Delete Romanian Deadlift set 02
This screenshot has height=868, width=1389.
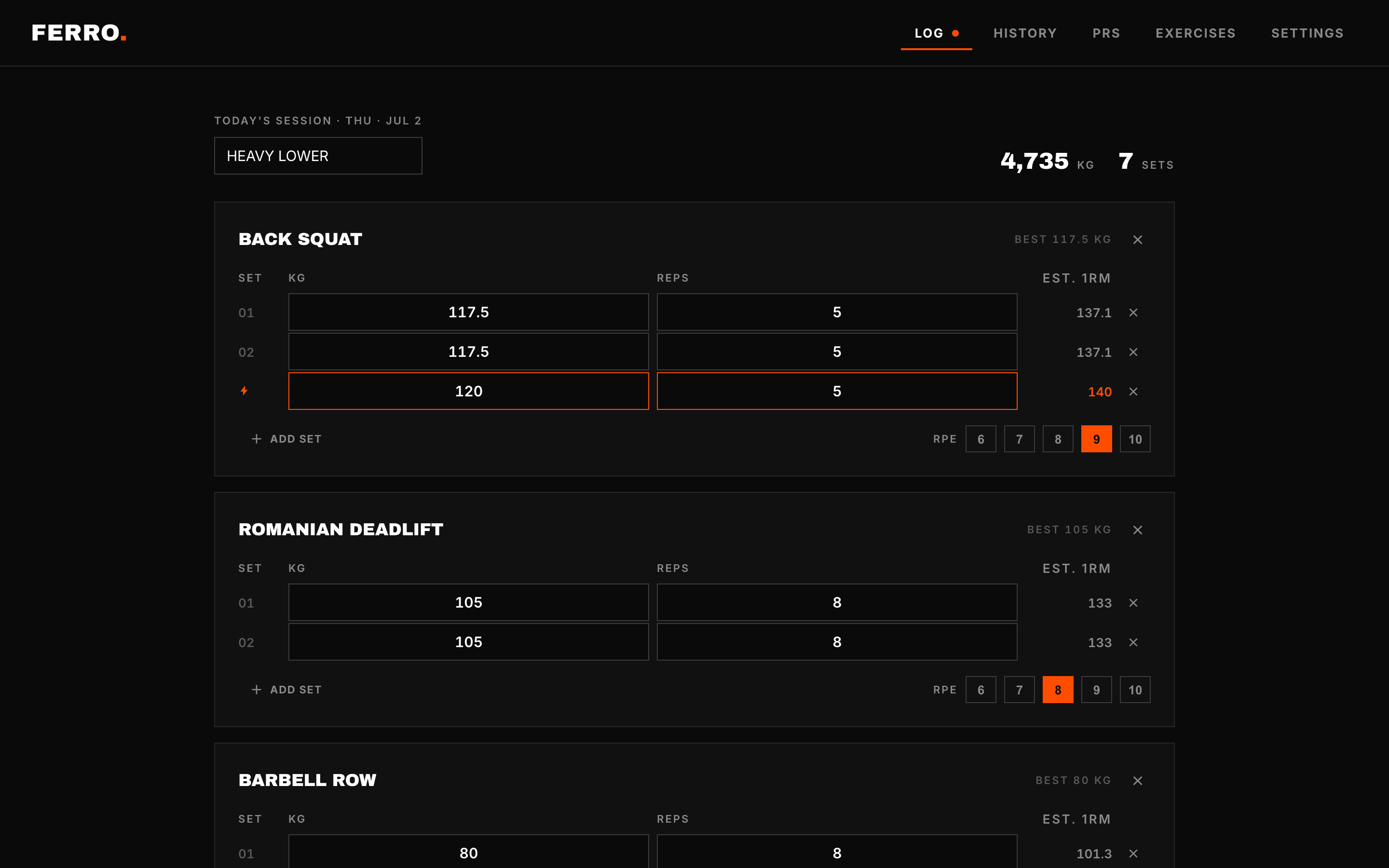click(1133, 642)
